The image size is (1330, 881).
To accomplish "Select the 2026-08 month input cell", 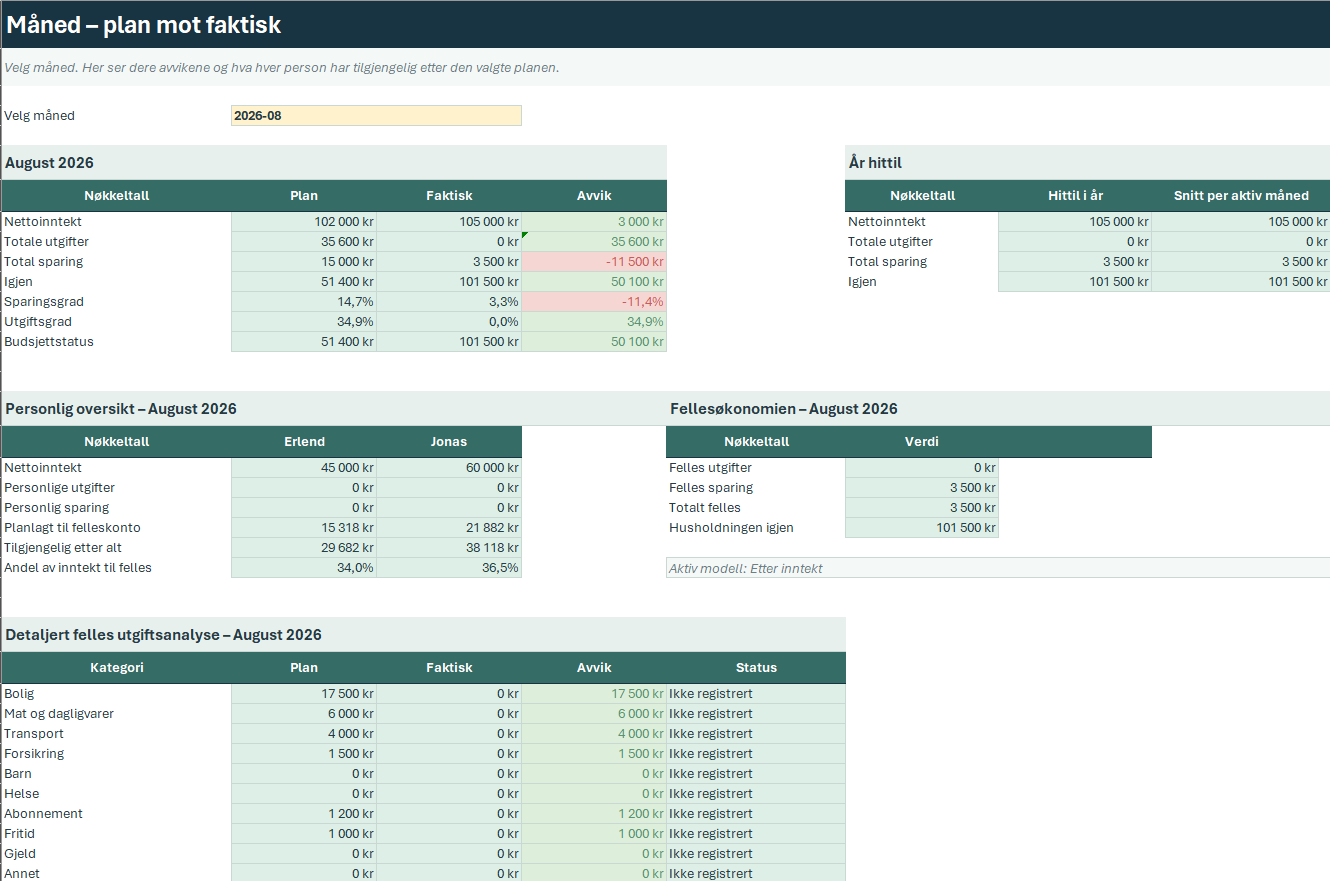I will (x=376, y=116).
